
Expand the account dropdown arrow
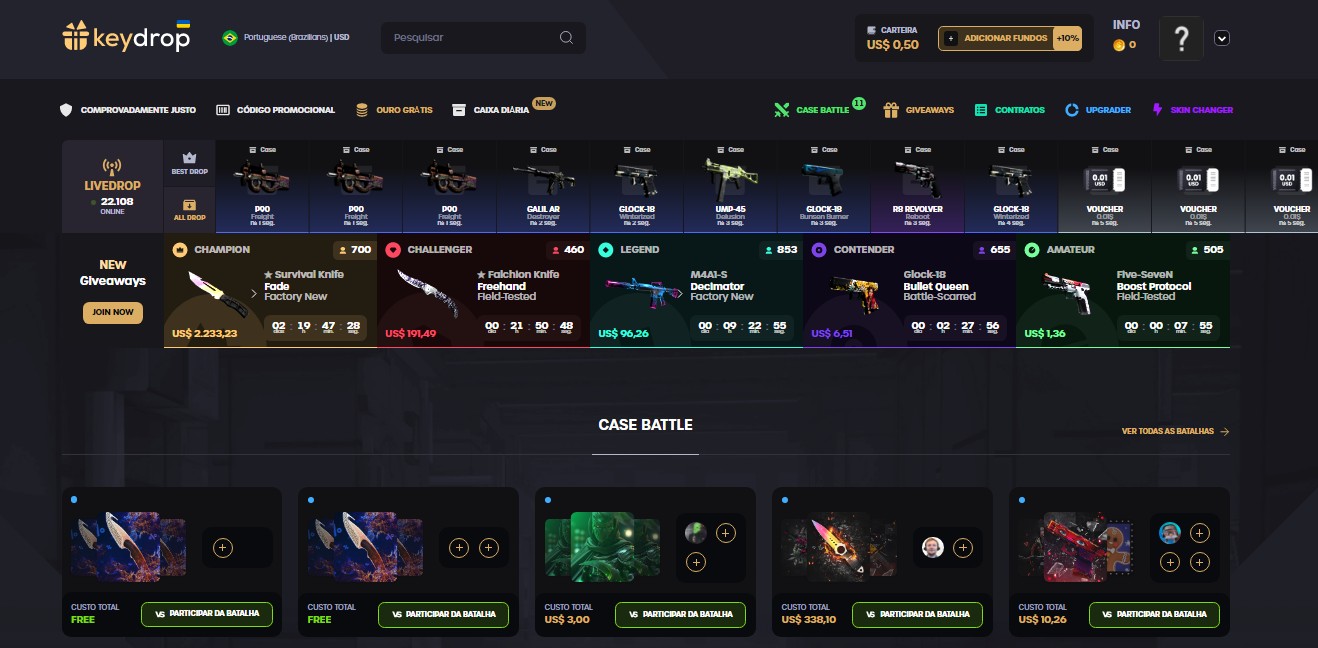[1221, 38]
